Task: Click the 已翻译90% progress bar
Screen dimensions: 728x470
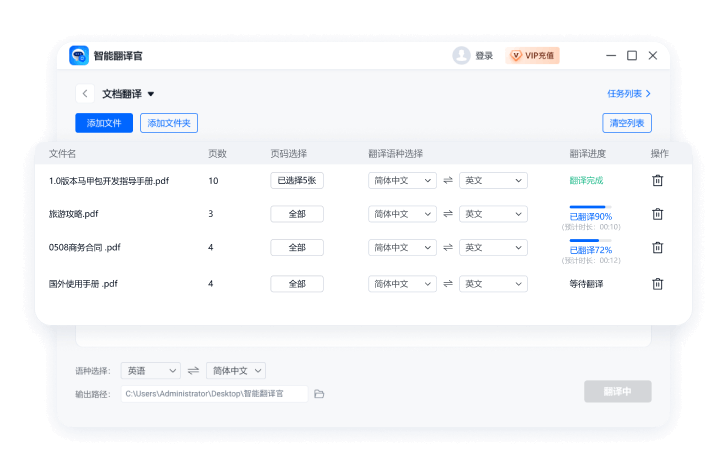Action: point(591,207)
